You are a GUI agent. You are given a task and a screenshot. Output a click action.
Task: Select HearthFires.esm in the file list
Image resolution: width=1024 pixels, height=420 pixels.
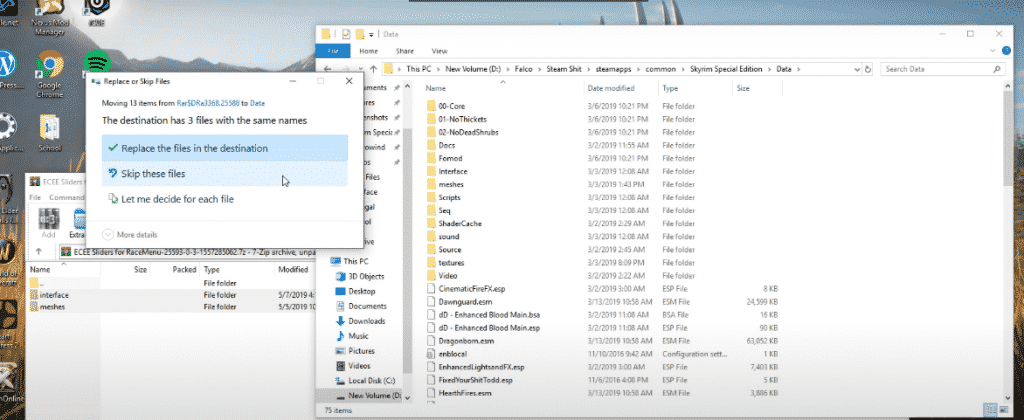464,393
